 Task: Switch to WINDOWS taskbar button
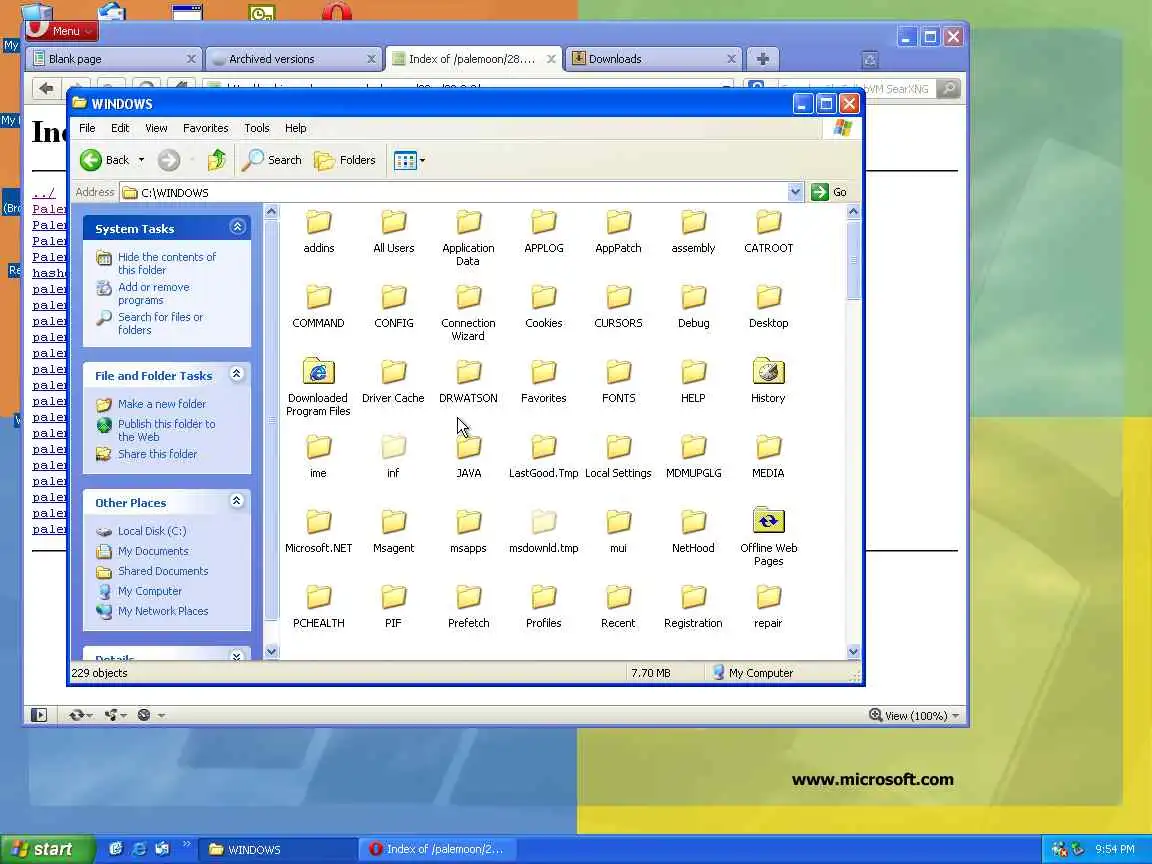277,849
